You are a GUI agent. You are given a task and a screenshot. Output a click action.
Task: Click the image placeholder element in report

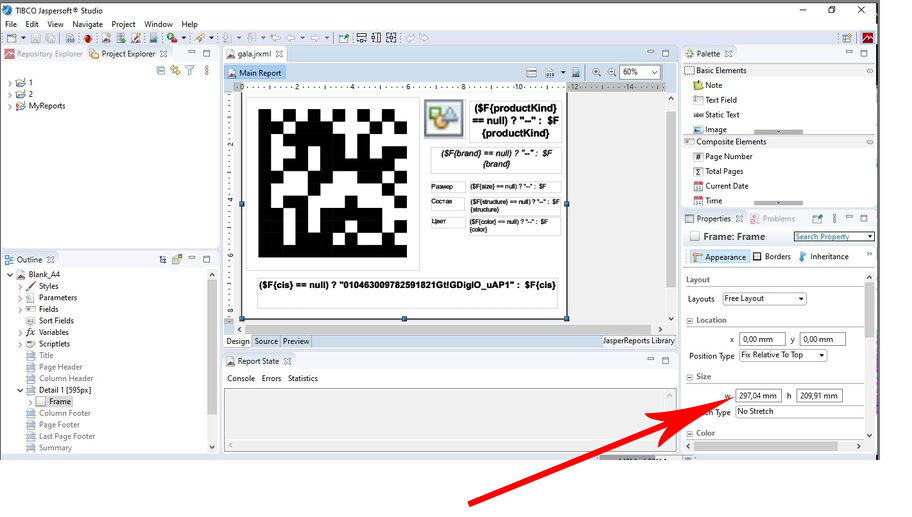pyautogui.click(x=444, y=119)
